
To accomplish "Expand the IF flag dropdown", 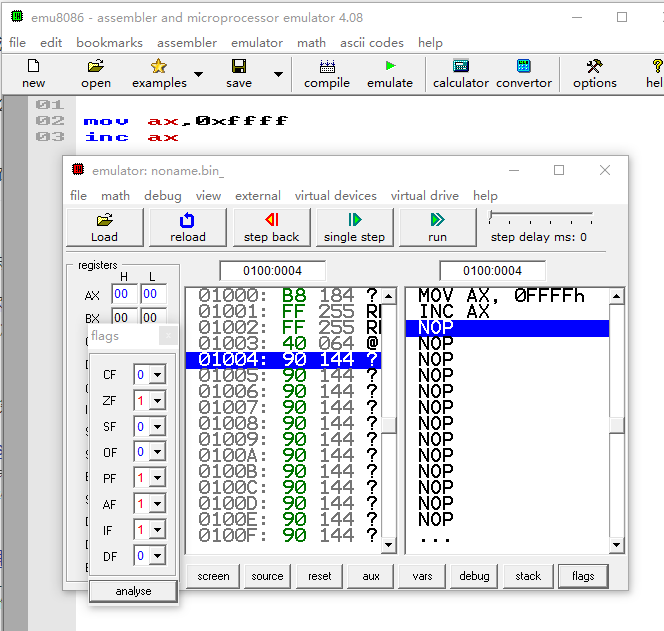I will (x=158, y=530).
